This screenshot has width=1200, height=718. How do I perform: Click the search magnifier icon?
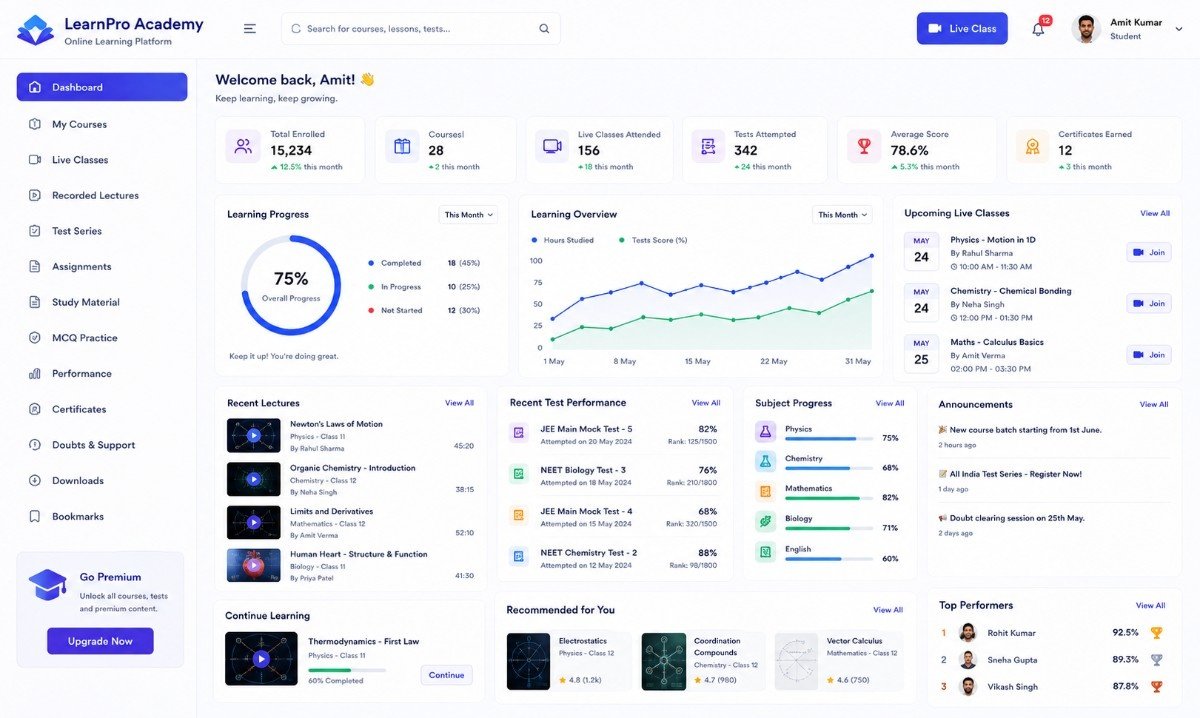[x=544, y=29]
